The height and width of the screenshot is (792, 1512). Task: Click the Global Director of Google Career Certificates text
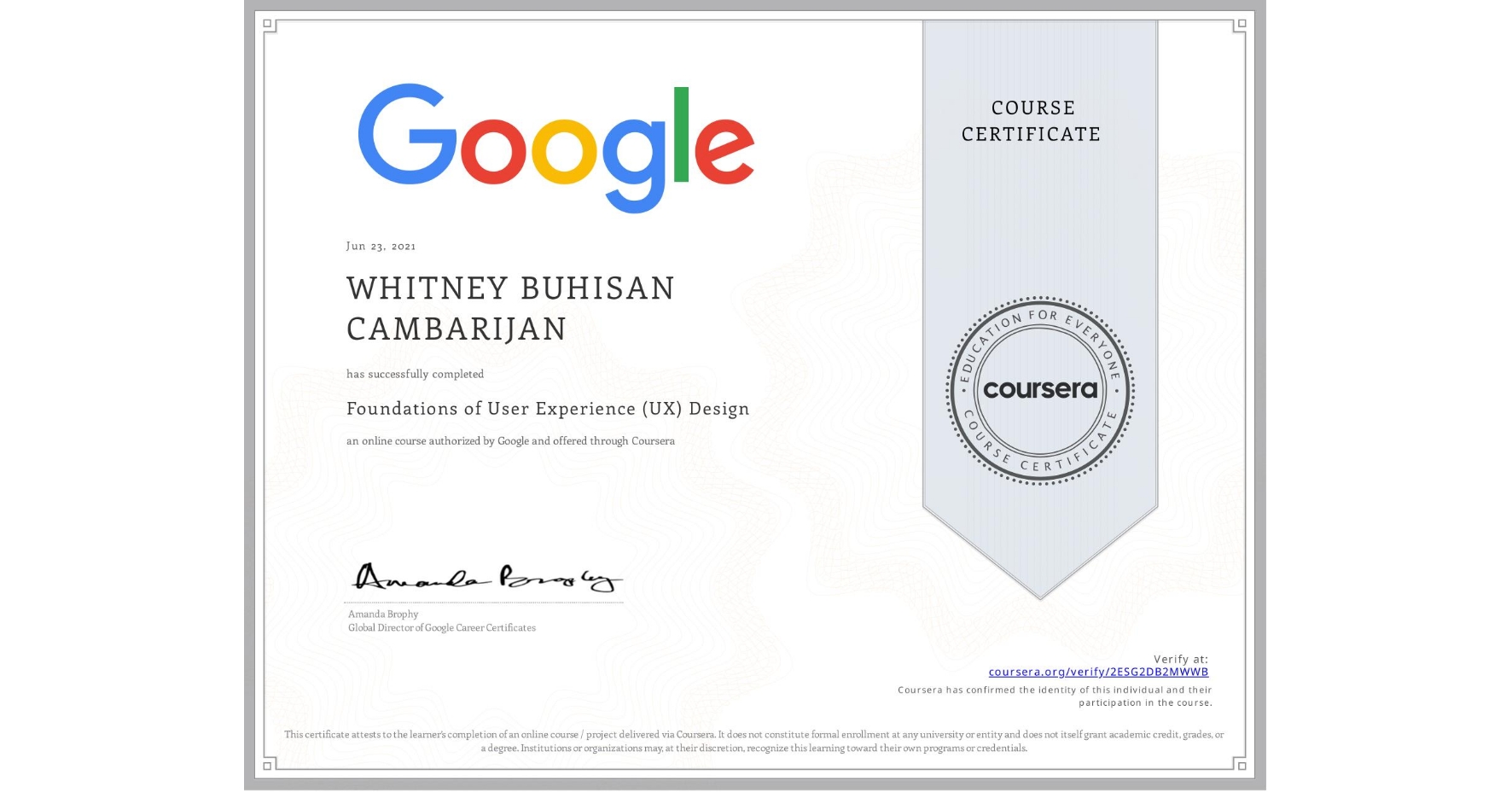coord(441,627)
